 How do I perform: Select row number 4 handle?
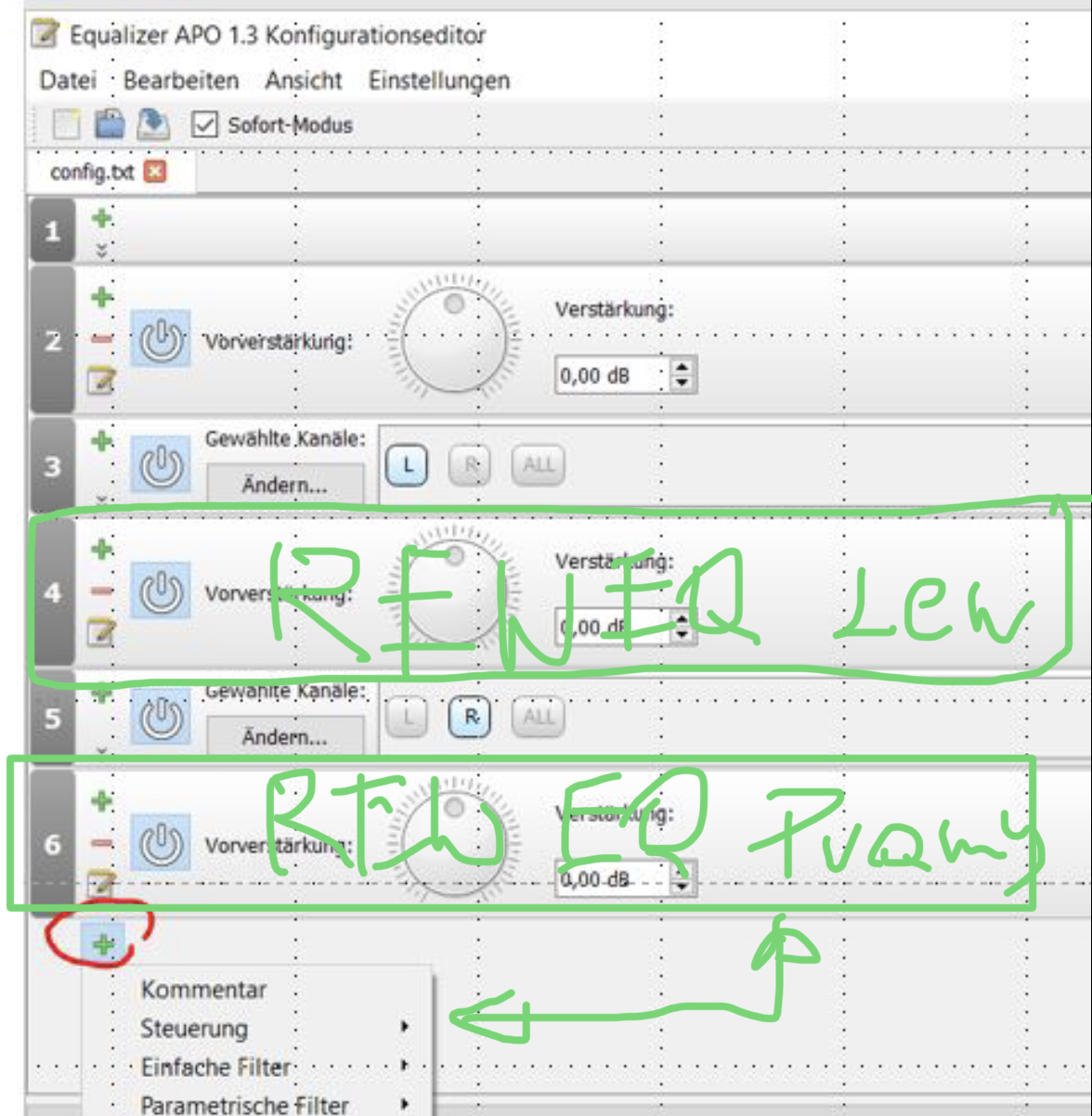[52, 591]
